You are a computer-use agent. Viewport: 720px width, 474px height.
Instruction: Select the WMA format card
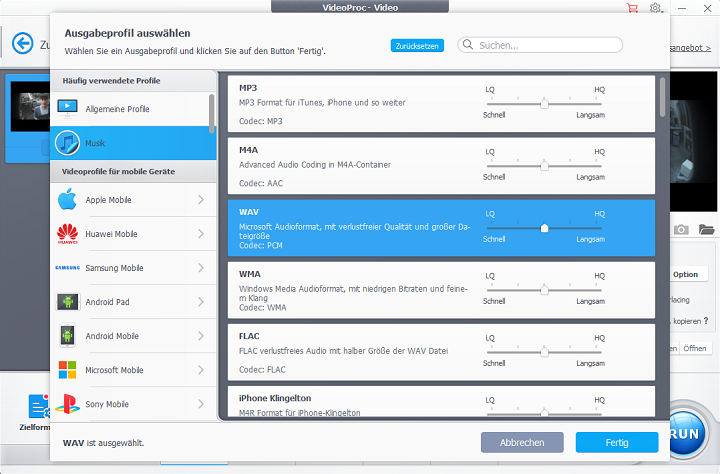coord(441,290)
